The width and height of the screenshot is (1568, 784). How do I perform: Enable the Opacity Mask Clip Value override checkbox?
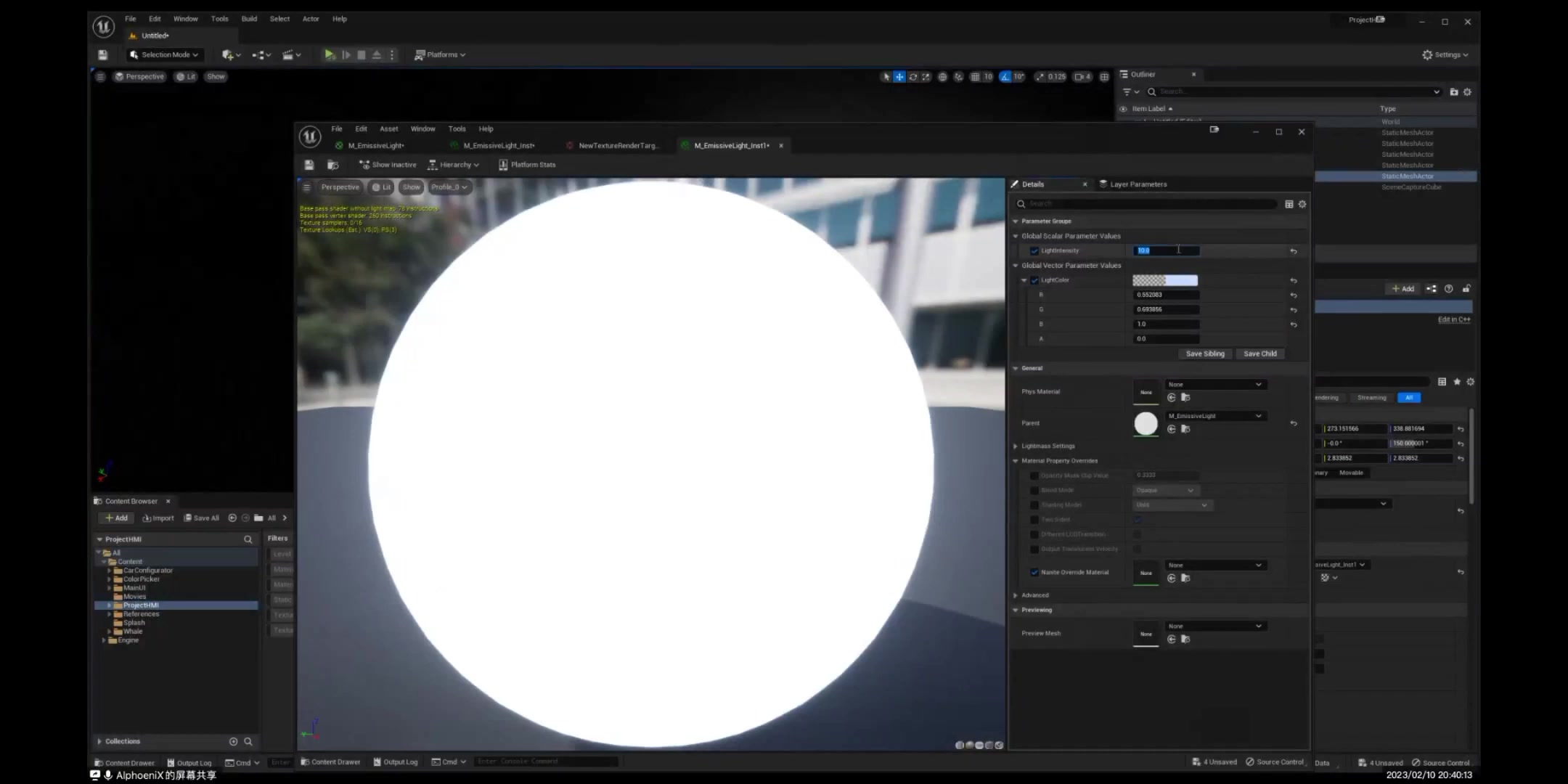(x=1034, y=475)
